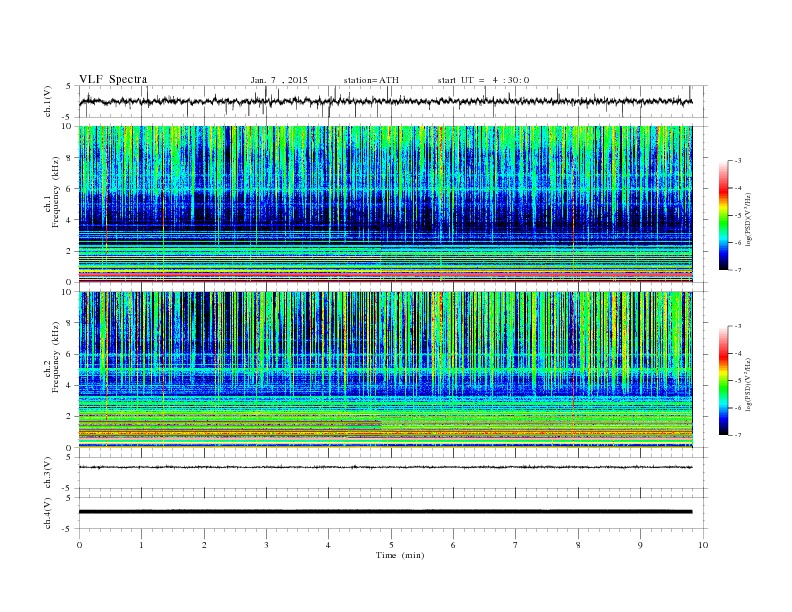Click the 'VLF Spectra' title text

[x=113, y=79]
